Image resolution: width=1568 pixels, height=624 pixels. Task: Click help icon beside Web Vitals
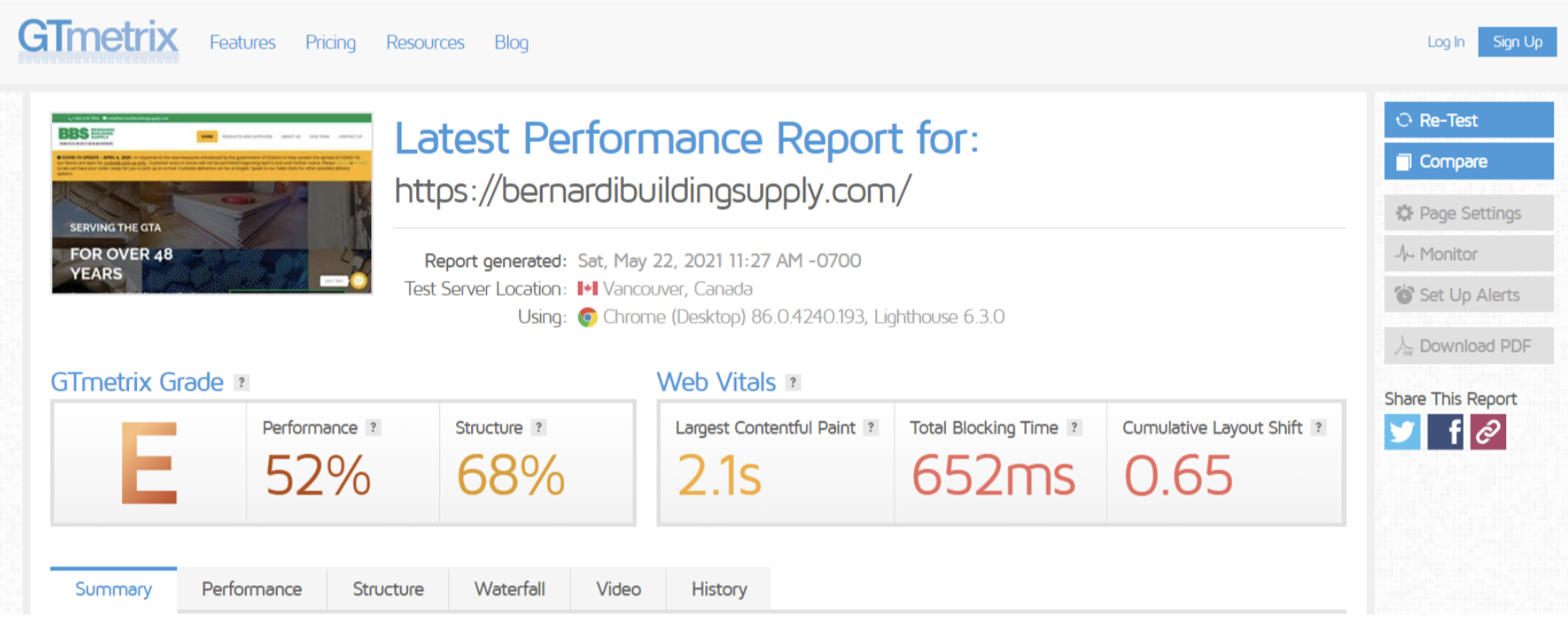(x=793, y=383)
